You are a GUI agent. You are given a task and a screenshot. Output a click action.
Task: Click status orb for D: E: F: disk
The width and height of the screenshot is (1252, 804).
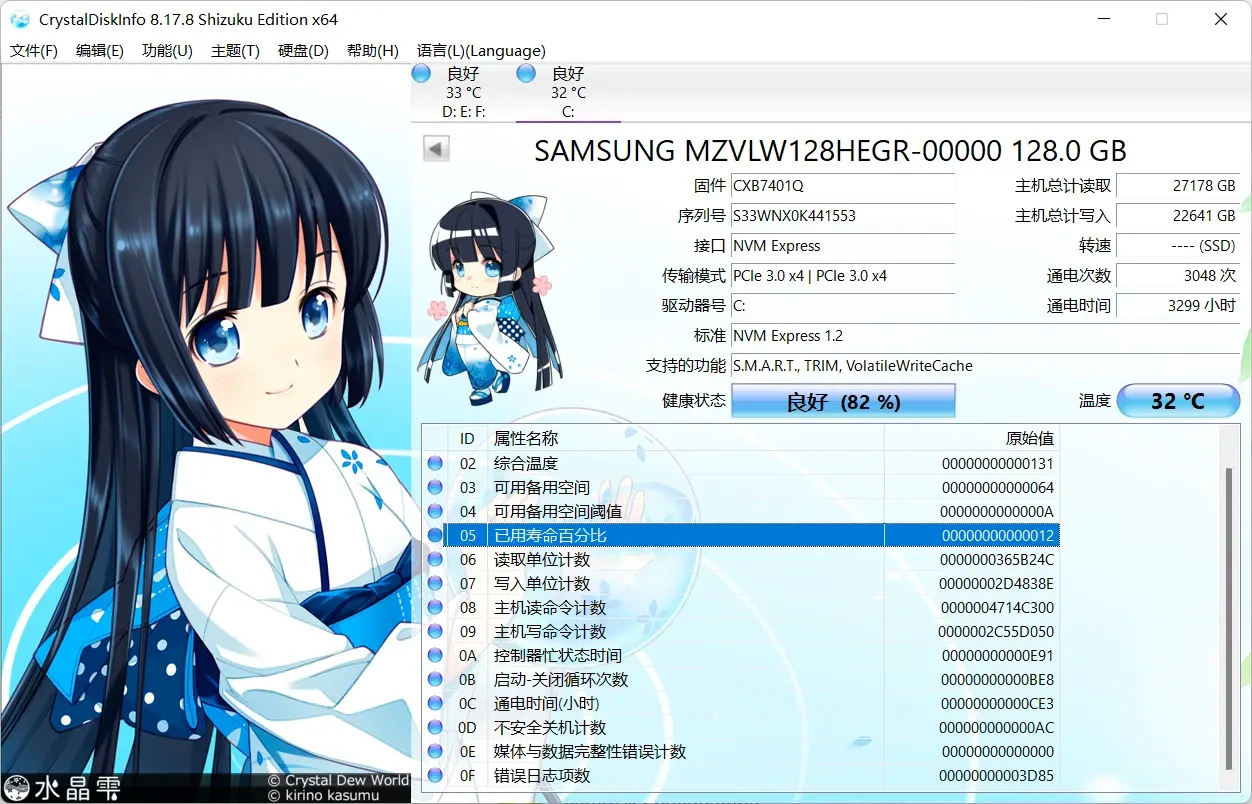point(421,73)
